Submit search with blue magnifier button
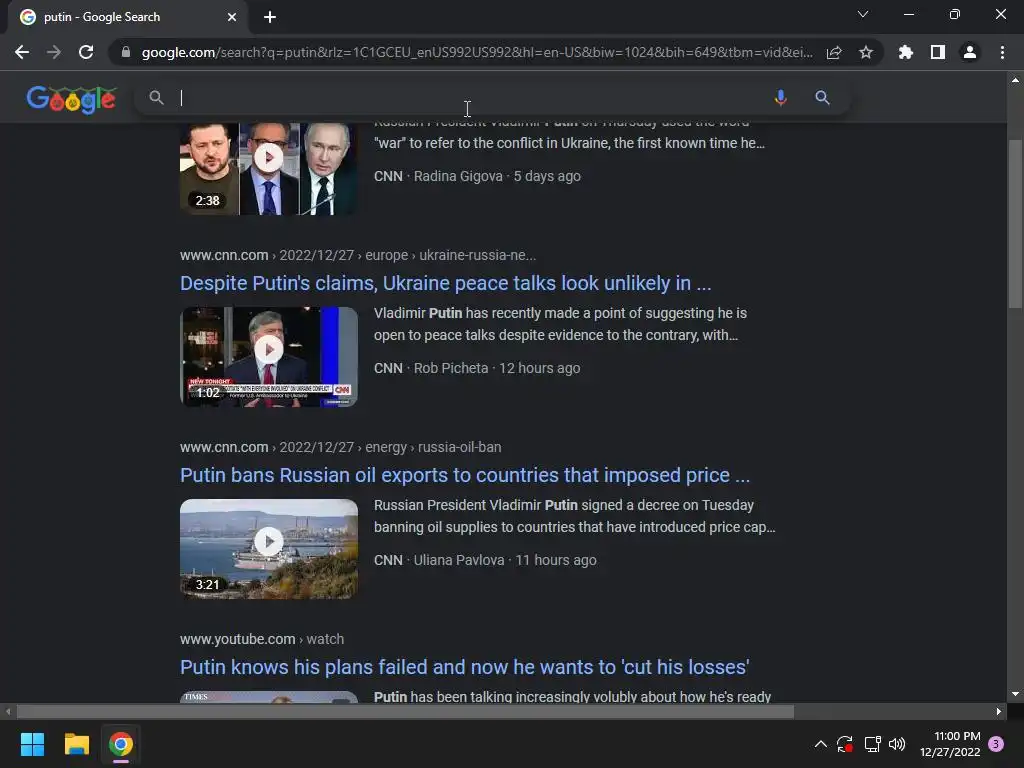Image resolution: width=1024 pixels, height=768 pixels. pyautogui.click(x=822, y=97)
